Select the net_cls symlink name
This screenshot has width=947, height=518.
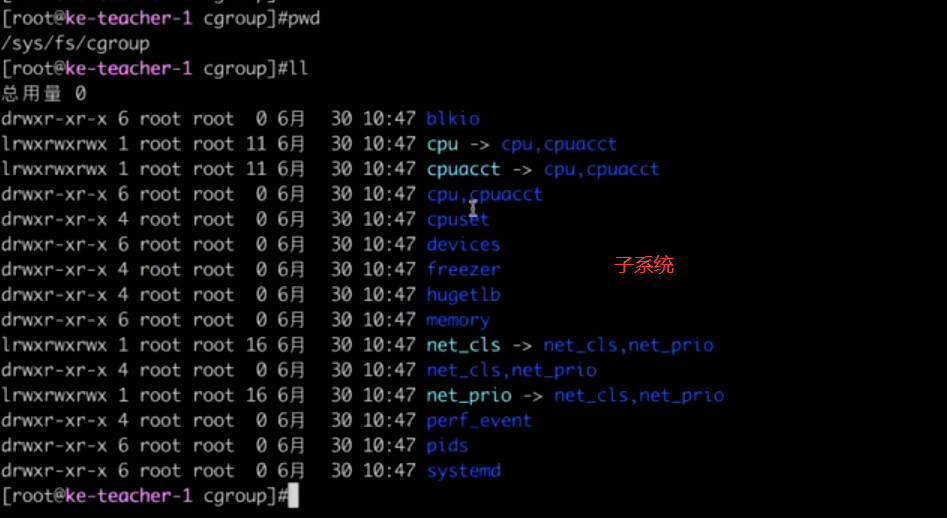(x=463, y=345)
